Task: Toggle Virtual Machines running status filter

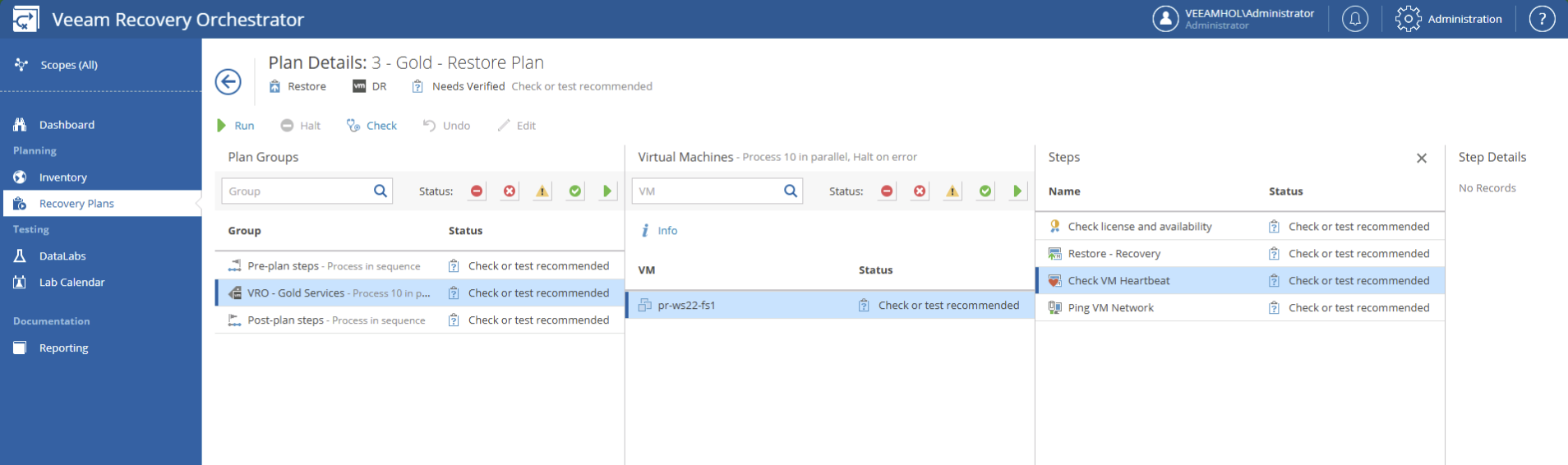Action: (x=1017, y=191)
